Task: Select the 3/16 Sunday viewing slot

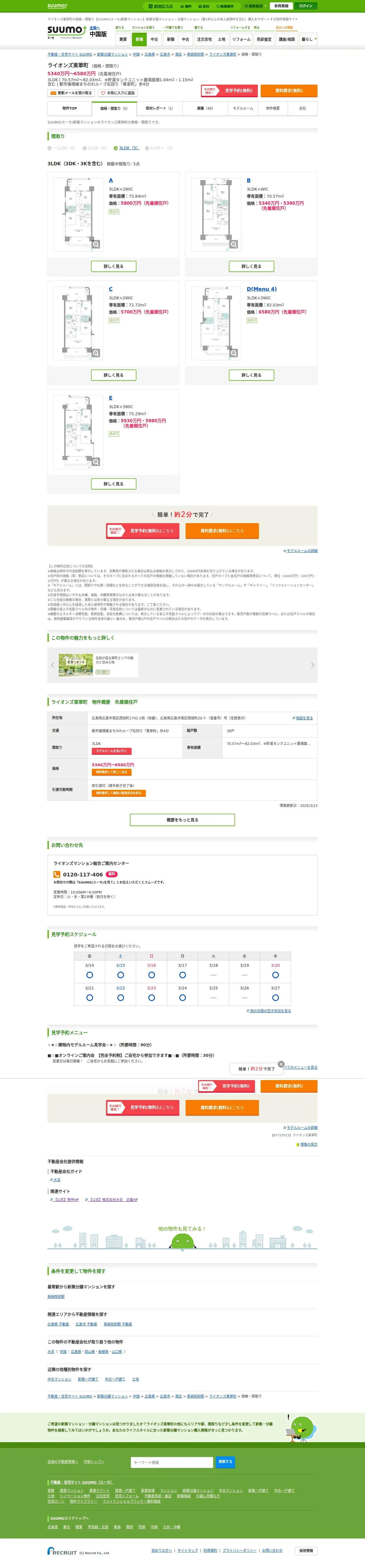Action: click(152, 975)
